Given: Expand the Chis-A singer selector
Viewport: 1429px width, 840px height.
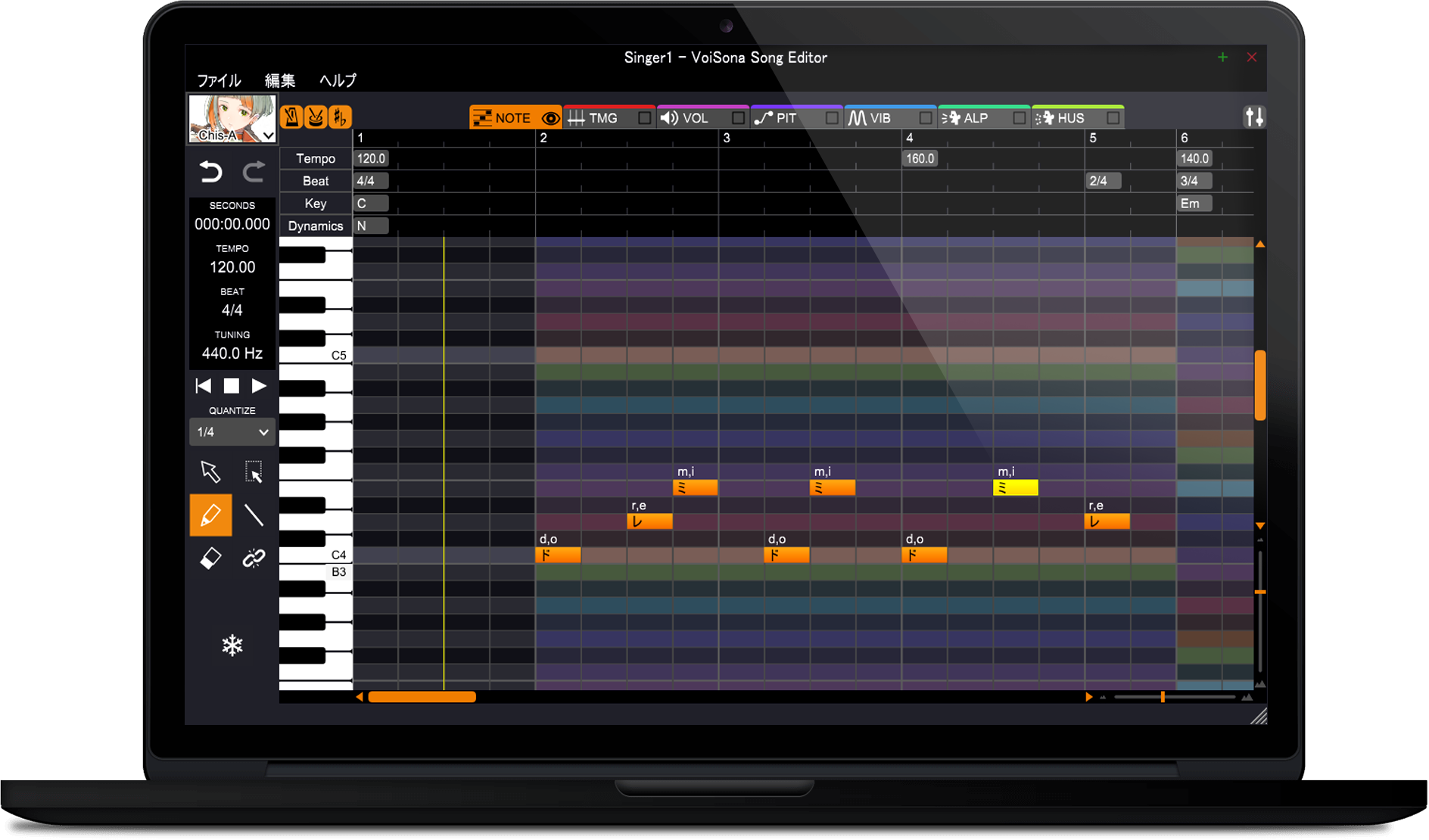Looking at the screenshot, I should (x=268, y=135).
